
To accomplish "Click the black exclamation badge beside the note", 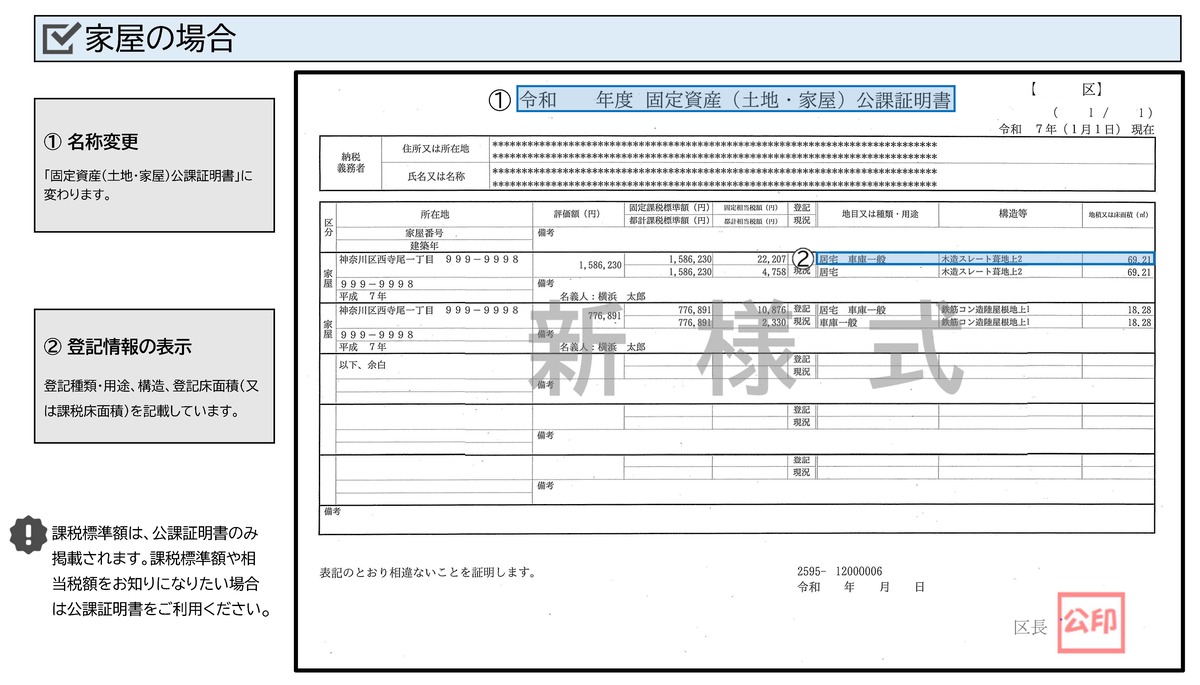I will click(x=28, y=531).
